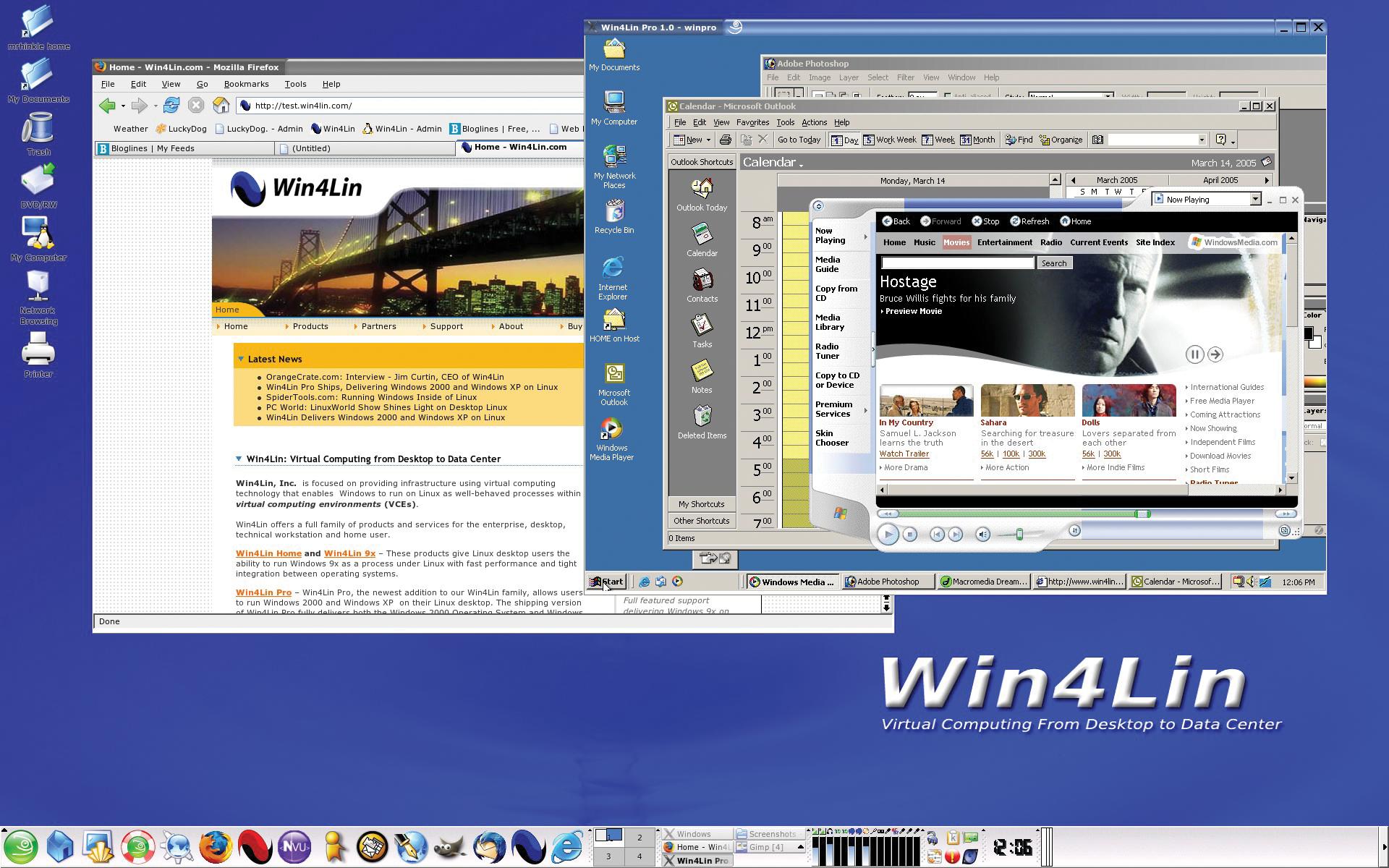The width and height of the screenshot is (1389, 868).
Task: Open Firefox Bookmarks menu
Action: click(246, 84)
